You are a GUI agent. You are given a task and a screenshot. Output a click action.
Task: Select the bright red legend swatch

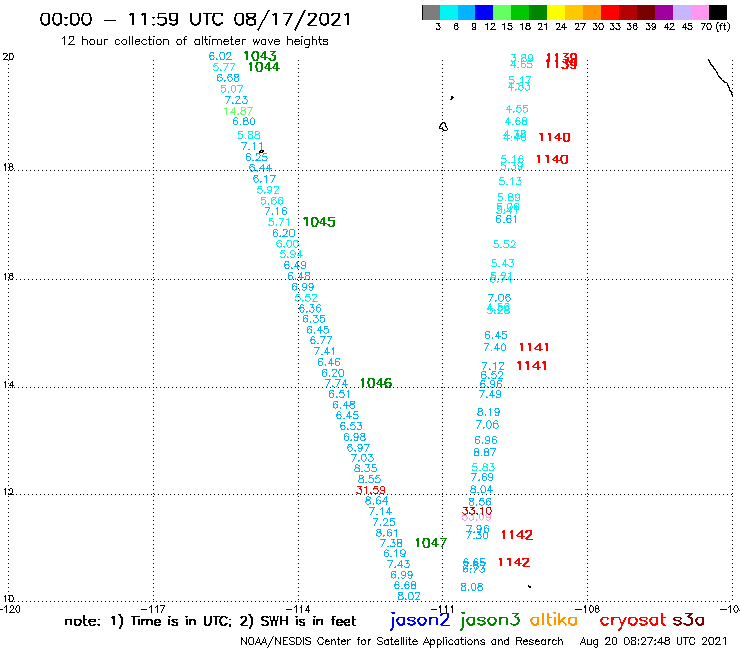tap(610, 12)
